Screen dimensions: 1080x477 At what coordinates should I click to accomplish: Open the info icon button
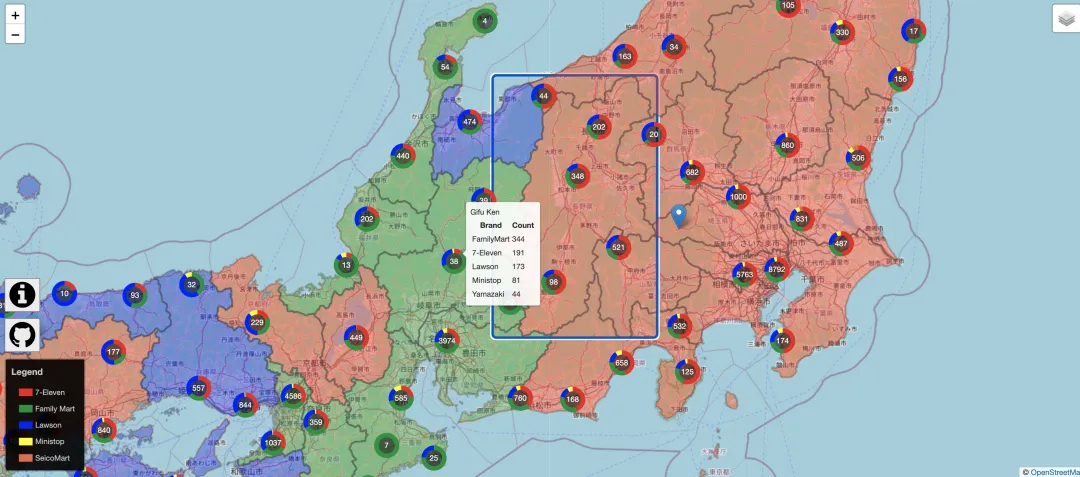tap(23, 295)
